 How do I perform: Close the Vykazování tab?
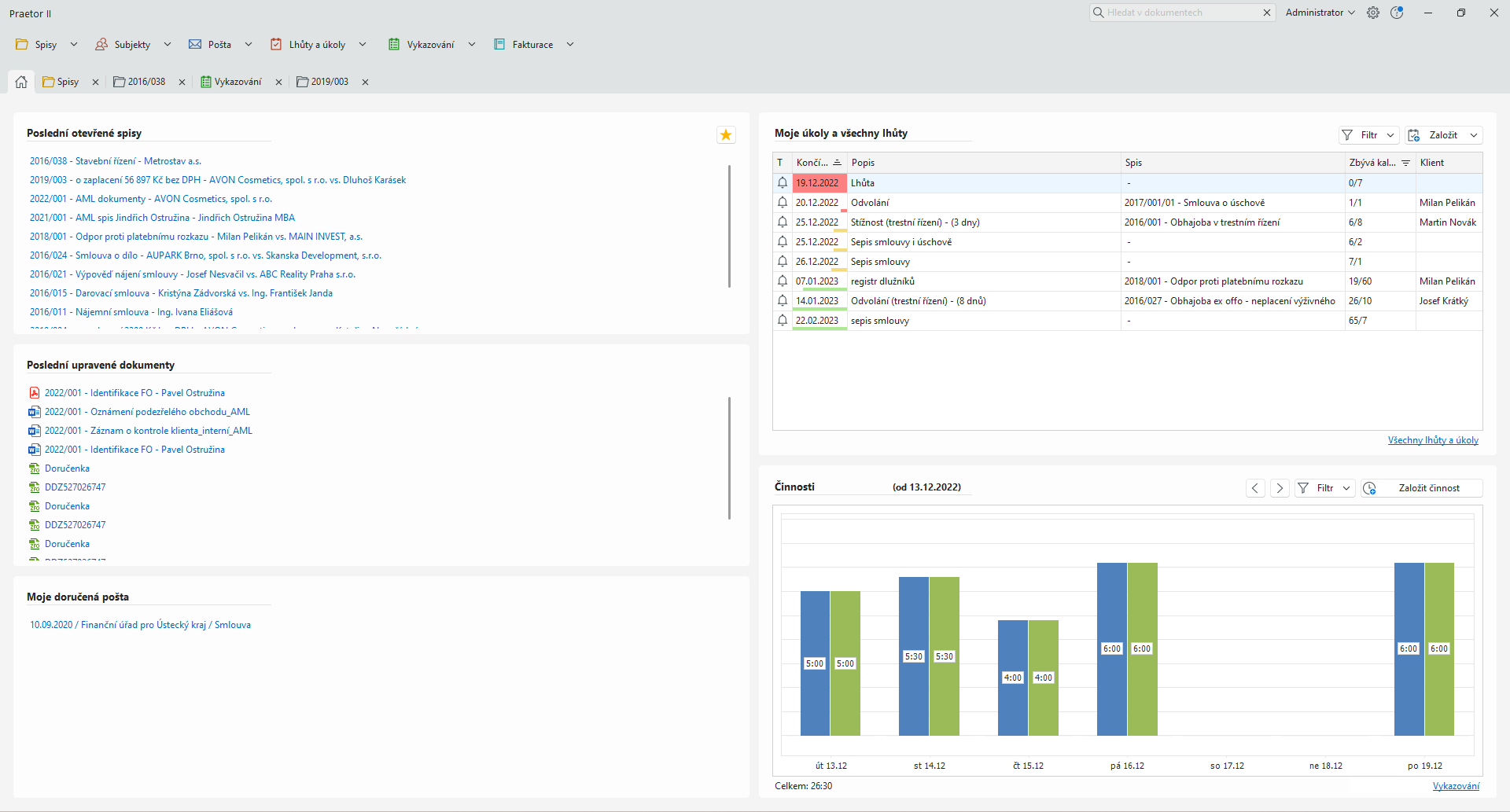coord(278,82)
